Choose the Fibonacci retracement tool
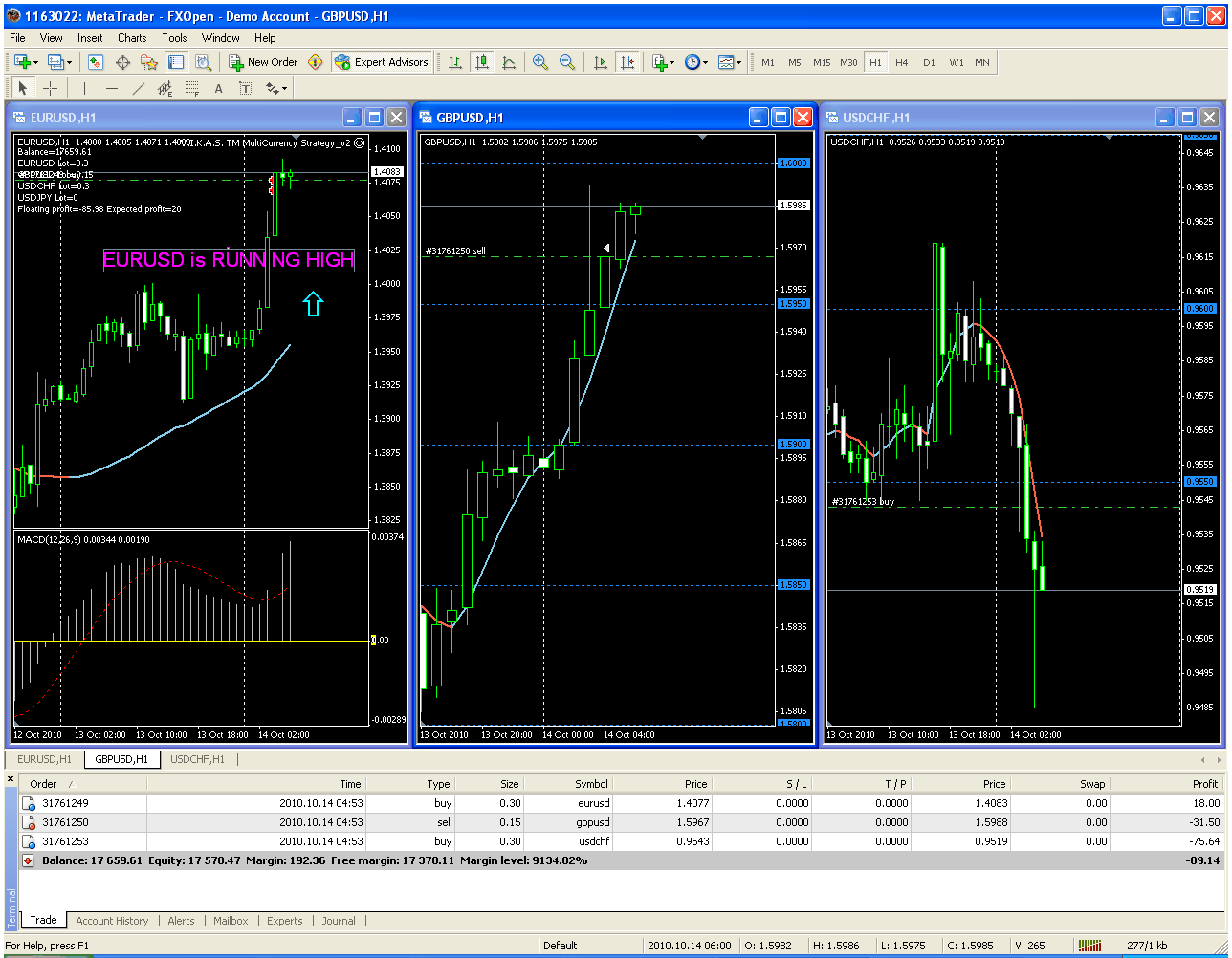Image resolution: width=1232 pixels, height=958 pixels. (x=191, y=88)
